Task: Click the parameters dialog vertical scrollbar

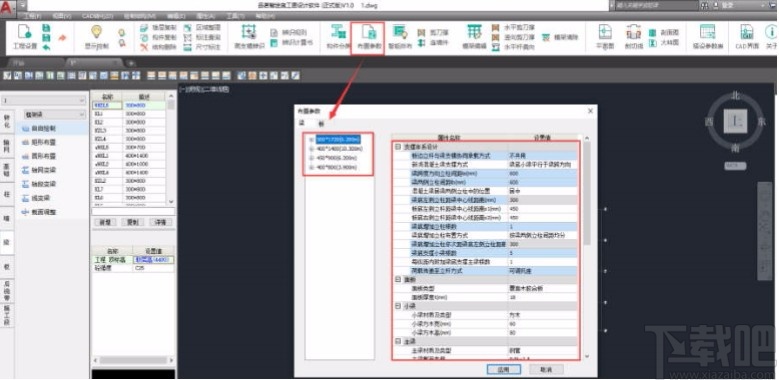Action: 586,194
